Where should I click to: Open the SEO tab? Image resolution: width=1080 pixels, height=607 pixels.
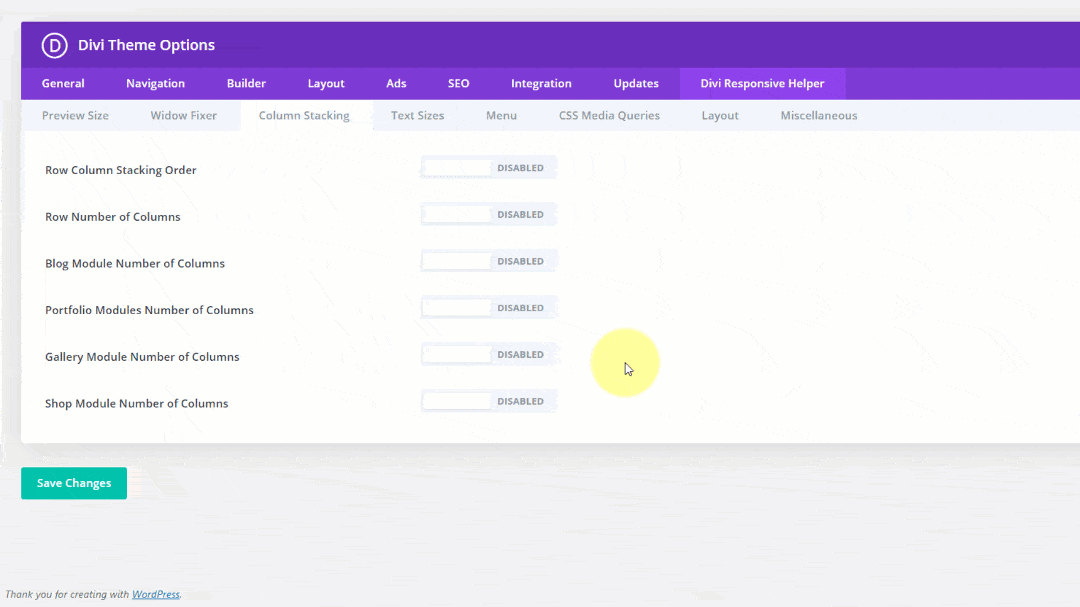(x=458, y=83)
